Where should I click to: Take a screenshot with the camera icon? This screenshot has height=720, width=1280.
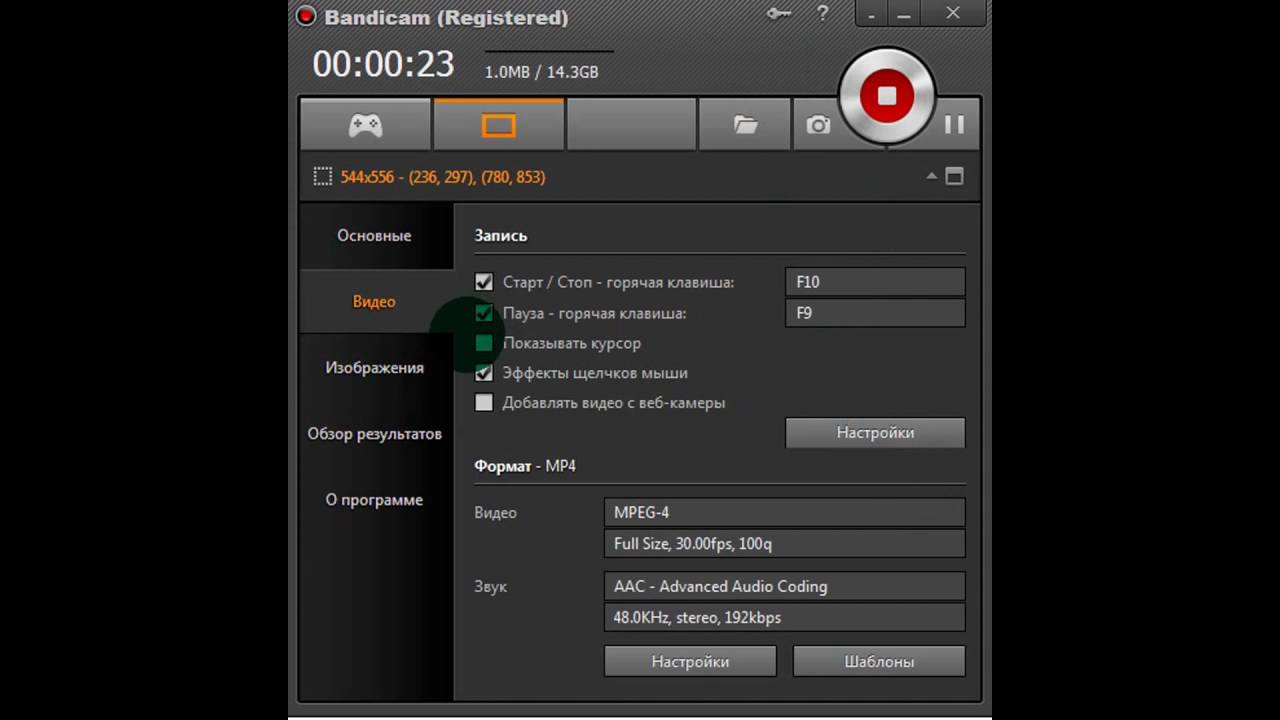tap(818, 125)
